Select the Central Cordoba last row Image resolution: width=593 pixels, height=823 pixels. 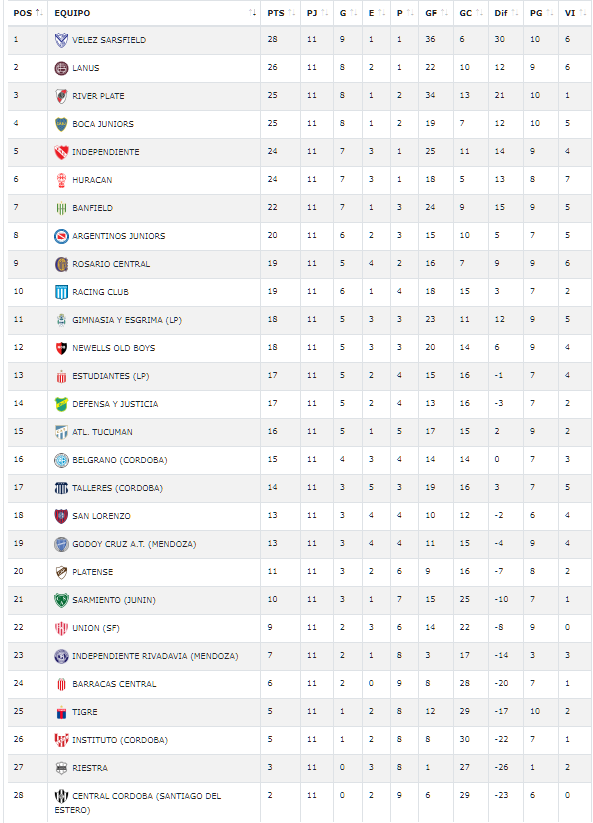click(300, 803)
